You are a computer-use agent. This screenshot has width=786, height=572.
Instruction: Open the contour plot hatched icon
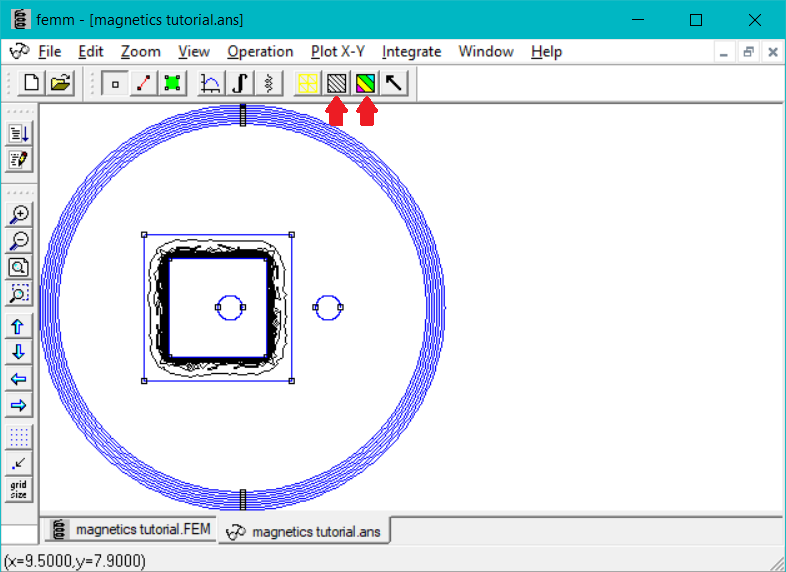point(337,84)
